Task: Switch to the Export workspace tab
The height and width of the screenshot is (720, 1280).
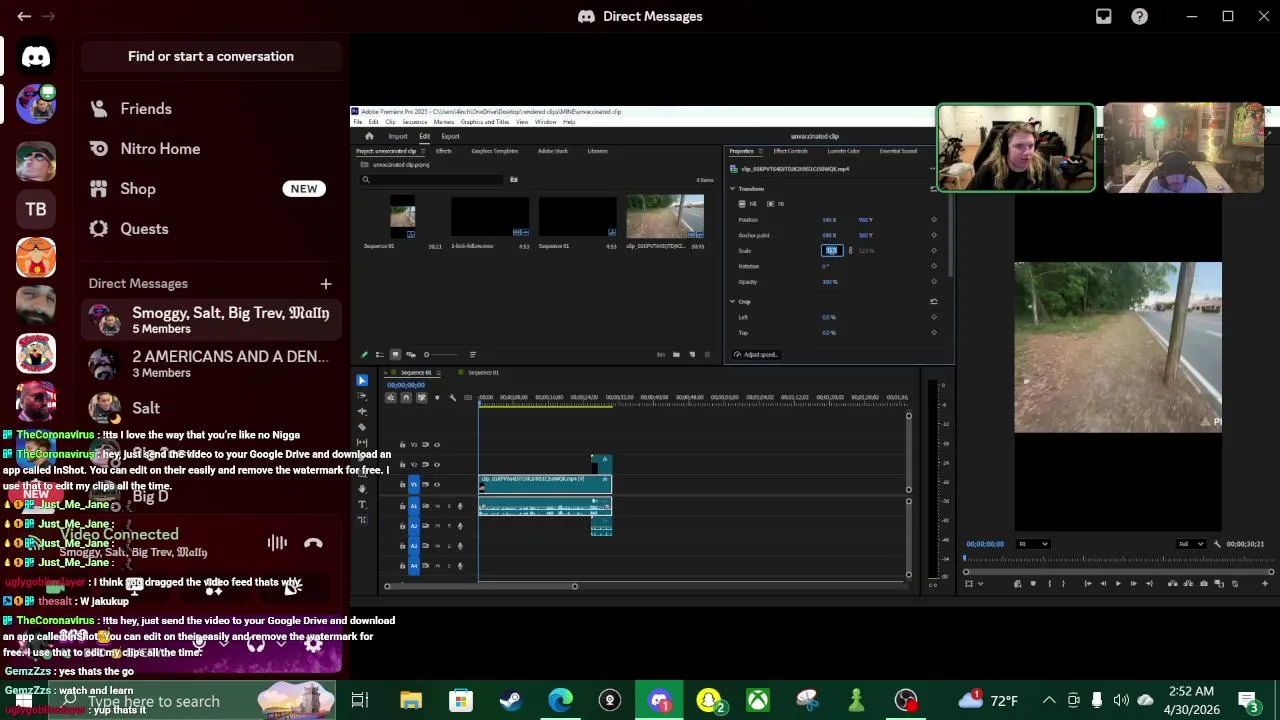Action: (x=450, y=136)
